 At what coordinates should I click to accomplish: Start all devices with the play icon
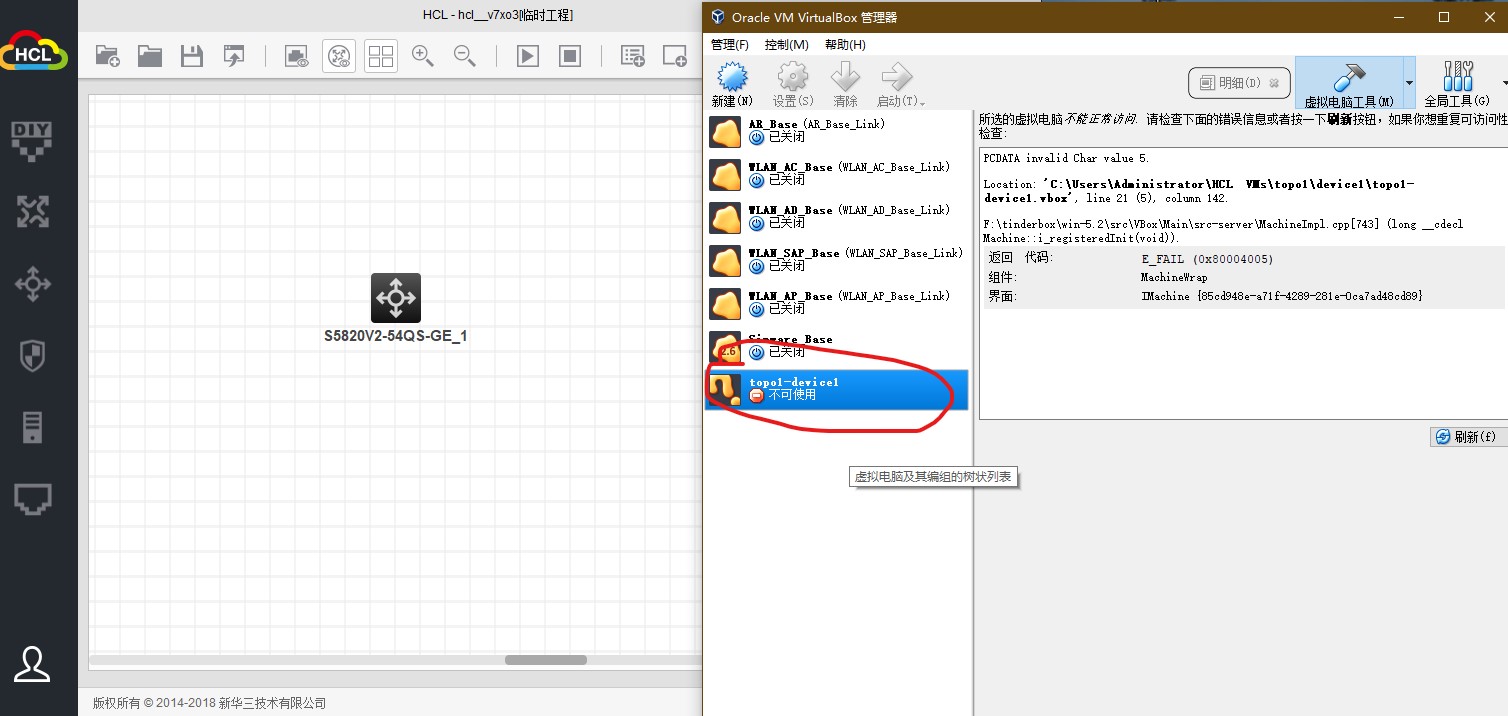point(528,56)
